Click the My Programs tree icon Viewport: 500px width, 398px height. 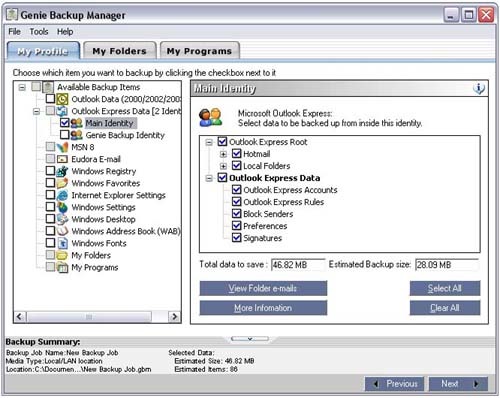[62, 267]
